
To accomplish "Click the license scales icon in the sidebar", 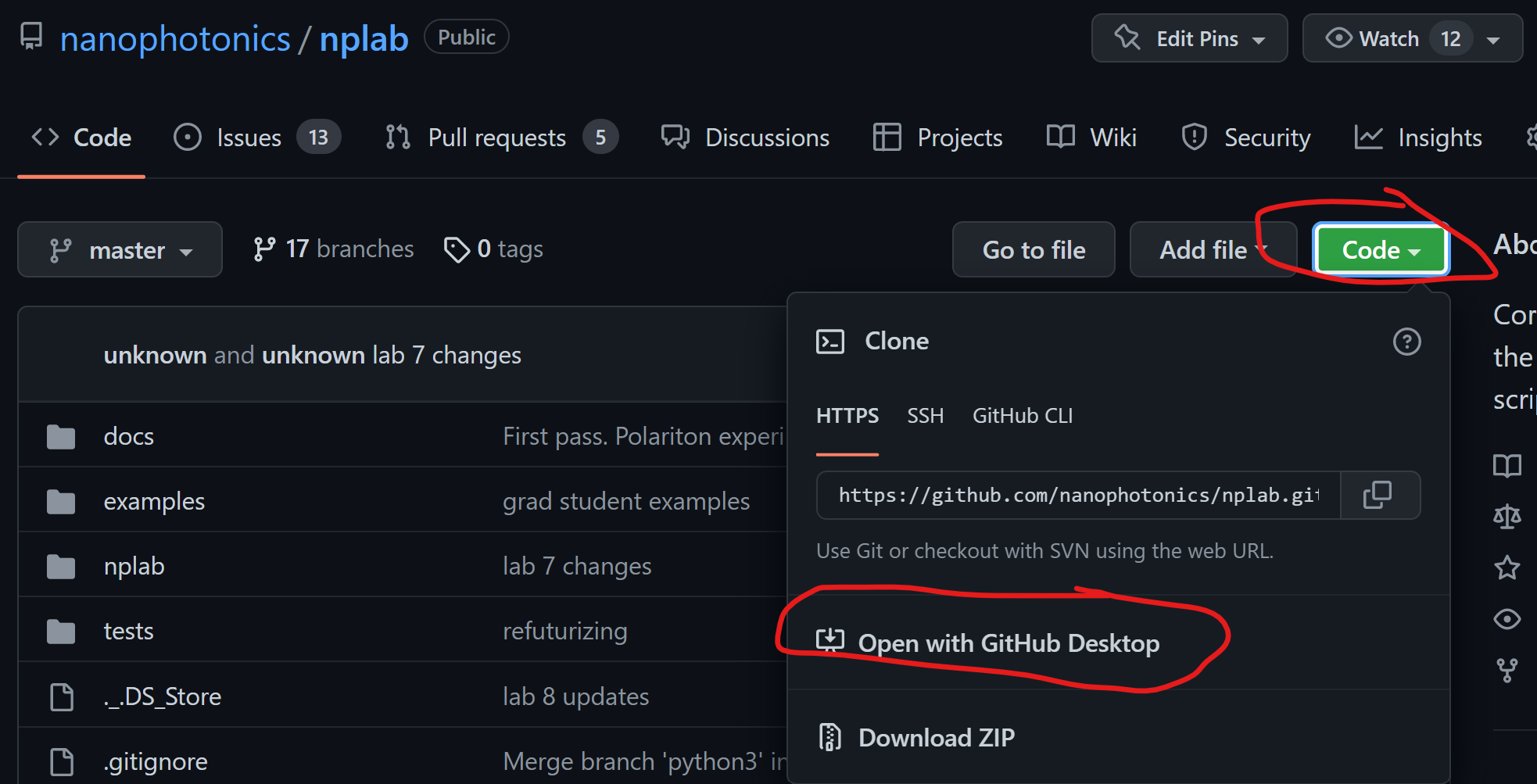I will click(x=1507, y=516).
